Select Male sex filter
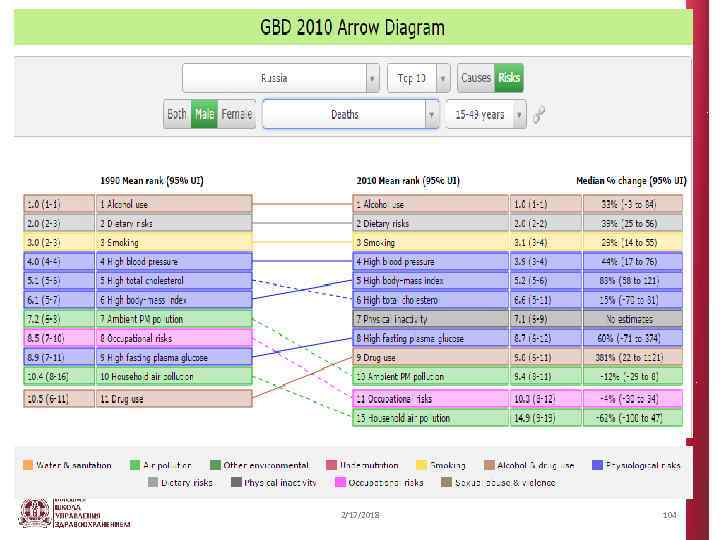 coord(204,114)
